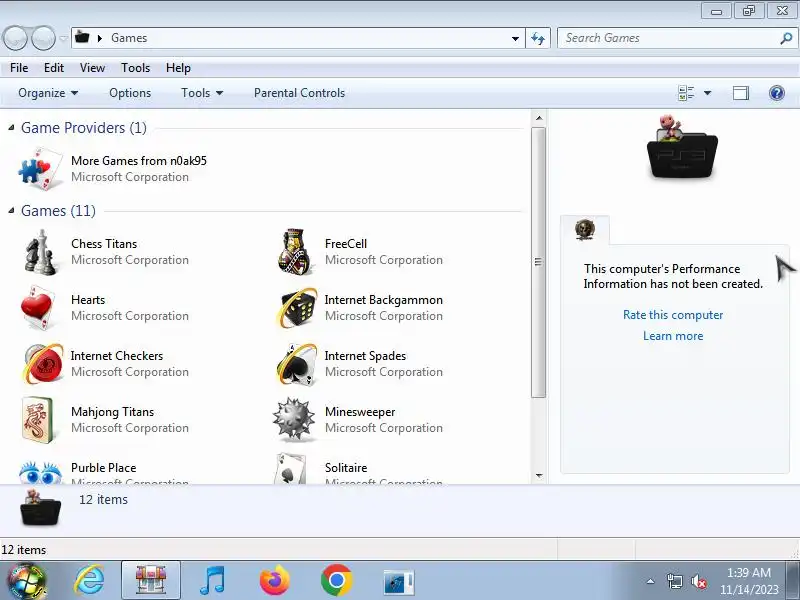Select the Mahjong Titans tile icon
800x600 pixels.
pos(38,420)
